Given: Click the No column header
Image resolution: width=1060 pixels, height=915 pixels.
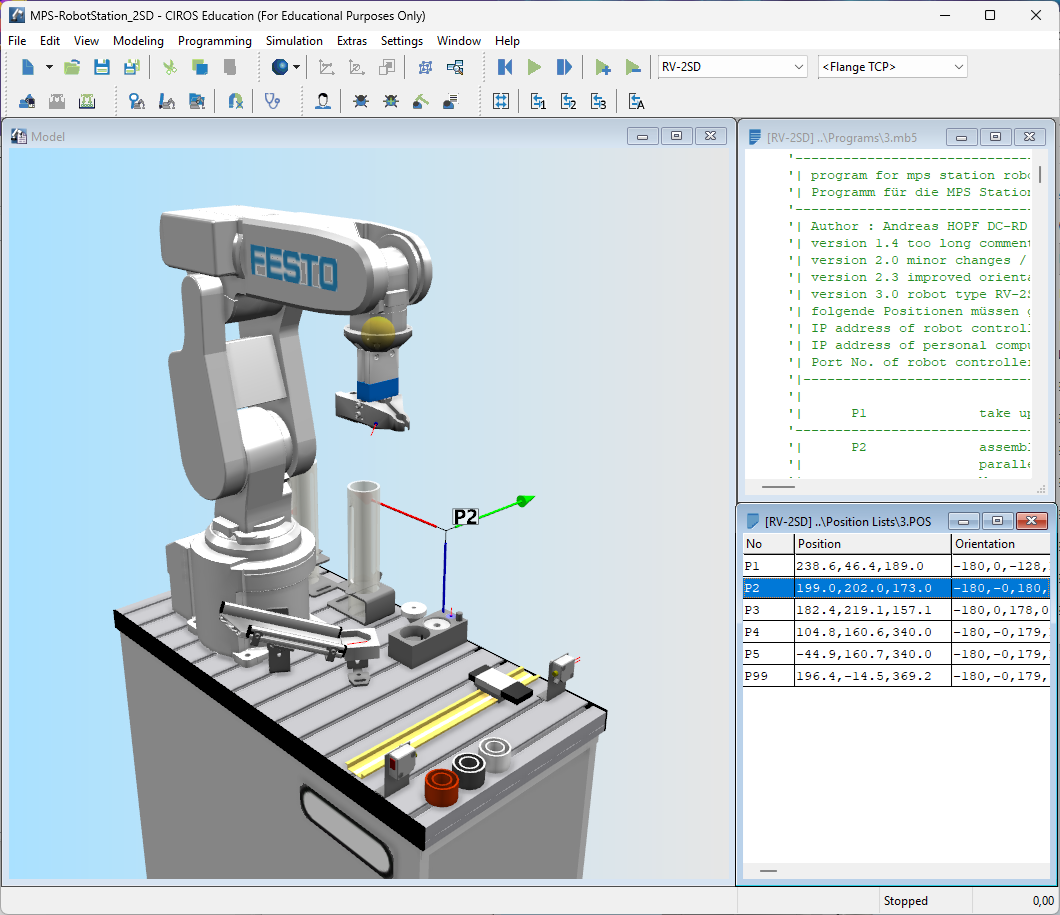Looking at the screenshot, I should click(x=769, y=544).
